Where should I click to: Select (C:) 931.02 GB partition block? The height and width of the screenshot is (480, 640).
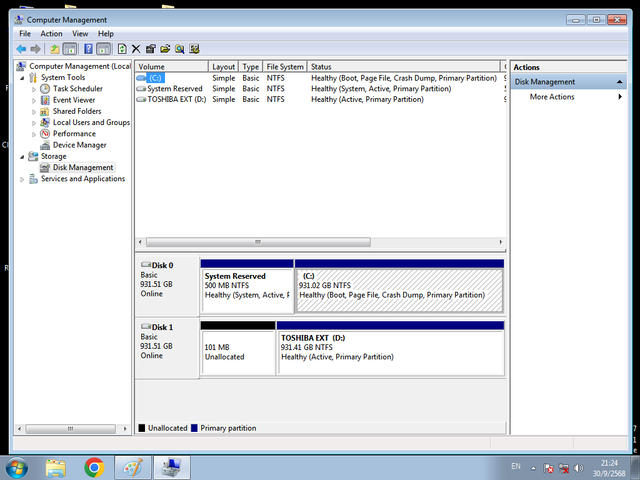pos(399,287)
